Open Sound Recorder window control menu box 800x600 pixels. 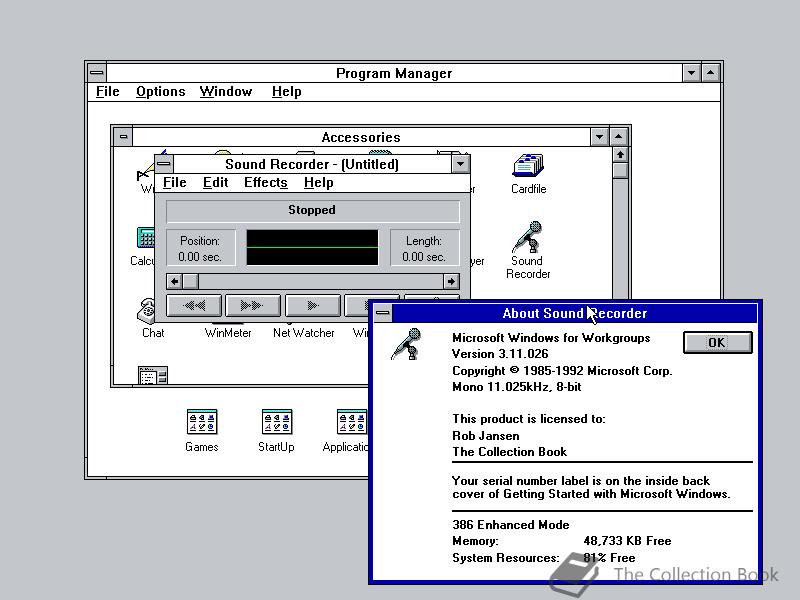[164, 164]
